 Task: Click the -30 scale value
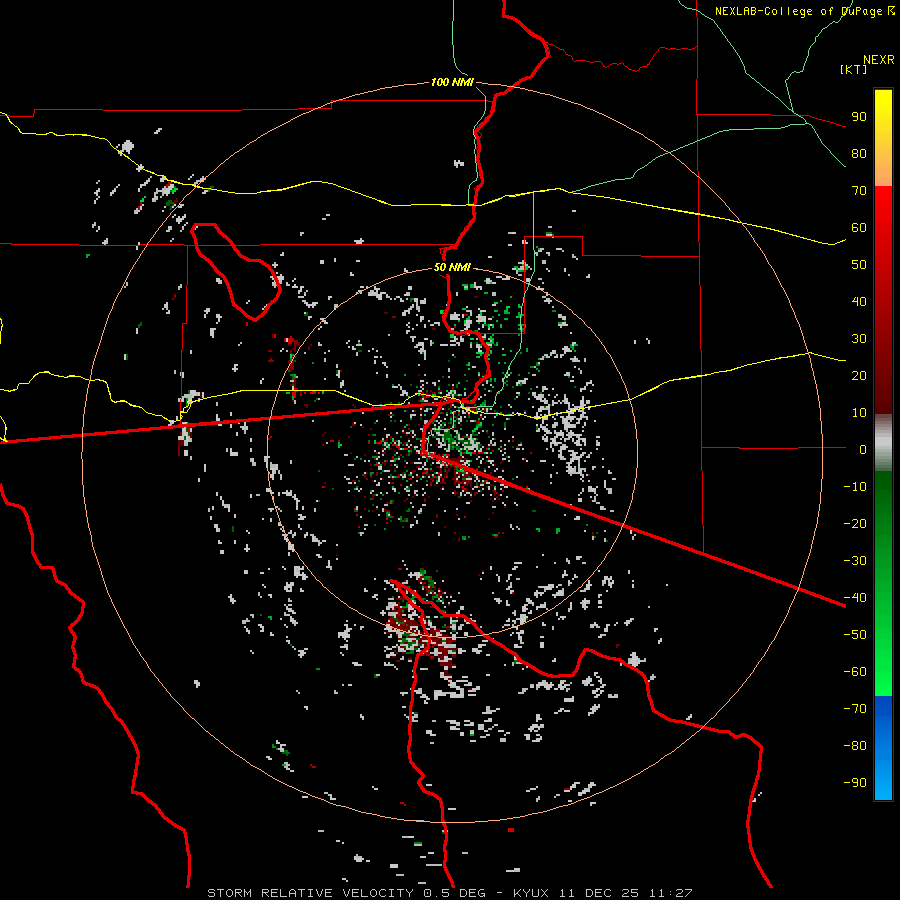(855, 560)
